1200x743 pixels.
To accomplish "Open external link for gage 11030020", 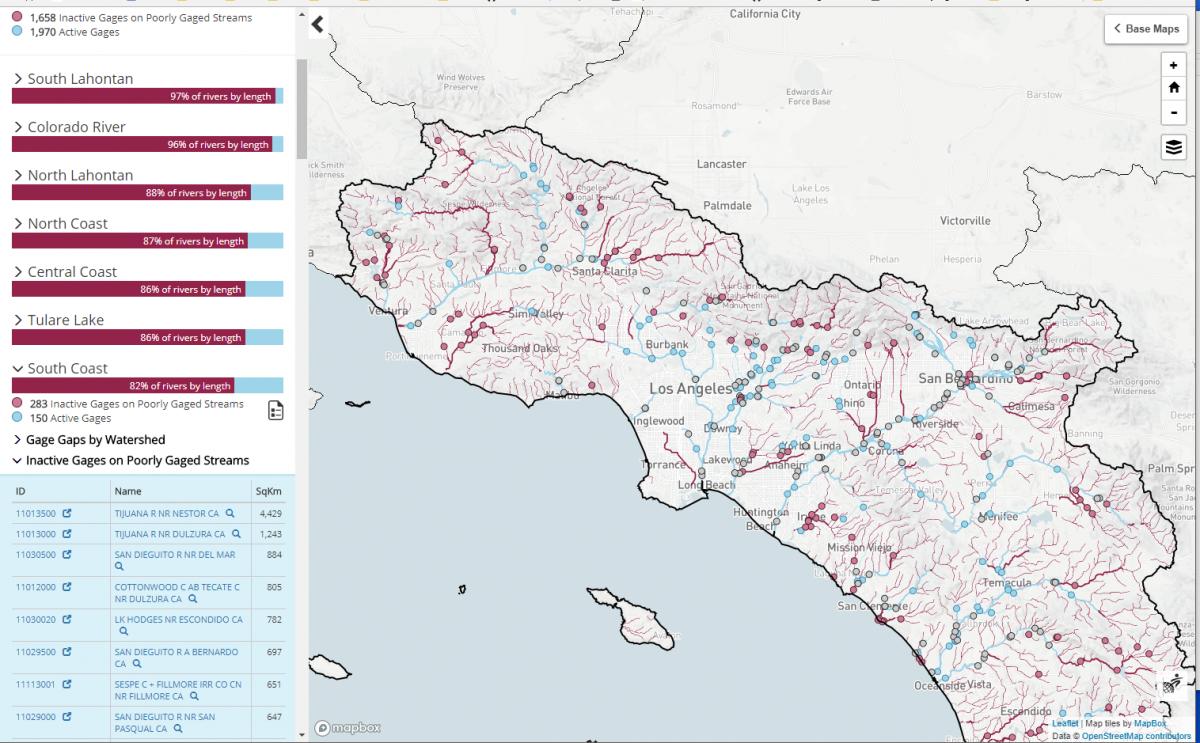I will (68, 619).
